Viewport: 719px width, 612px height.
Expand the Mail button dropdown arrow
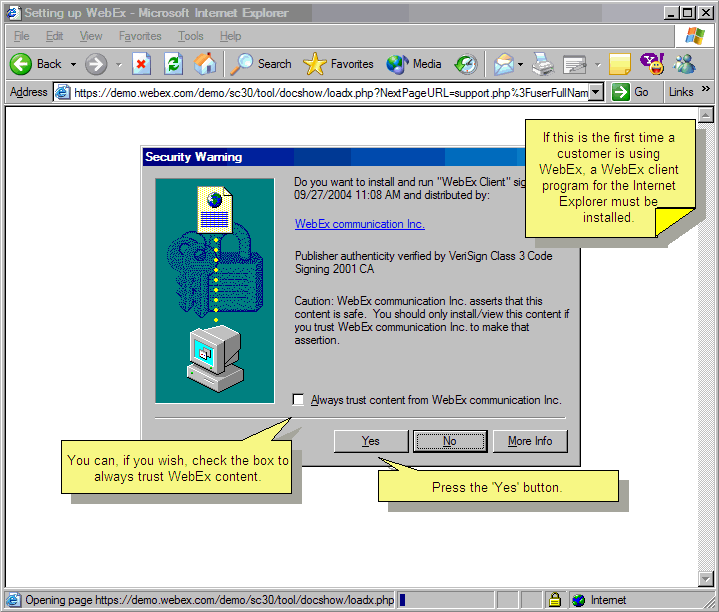tap(521, 64)
